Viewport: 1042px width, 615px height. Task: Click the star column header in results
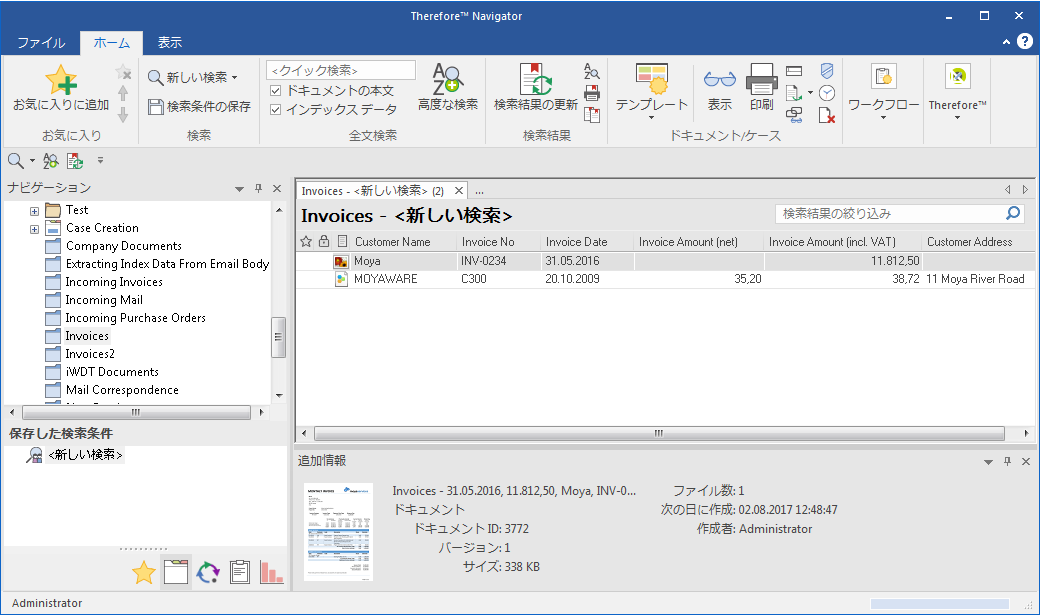click(306, 241)
